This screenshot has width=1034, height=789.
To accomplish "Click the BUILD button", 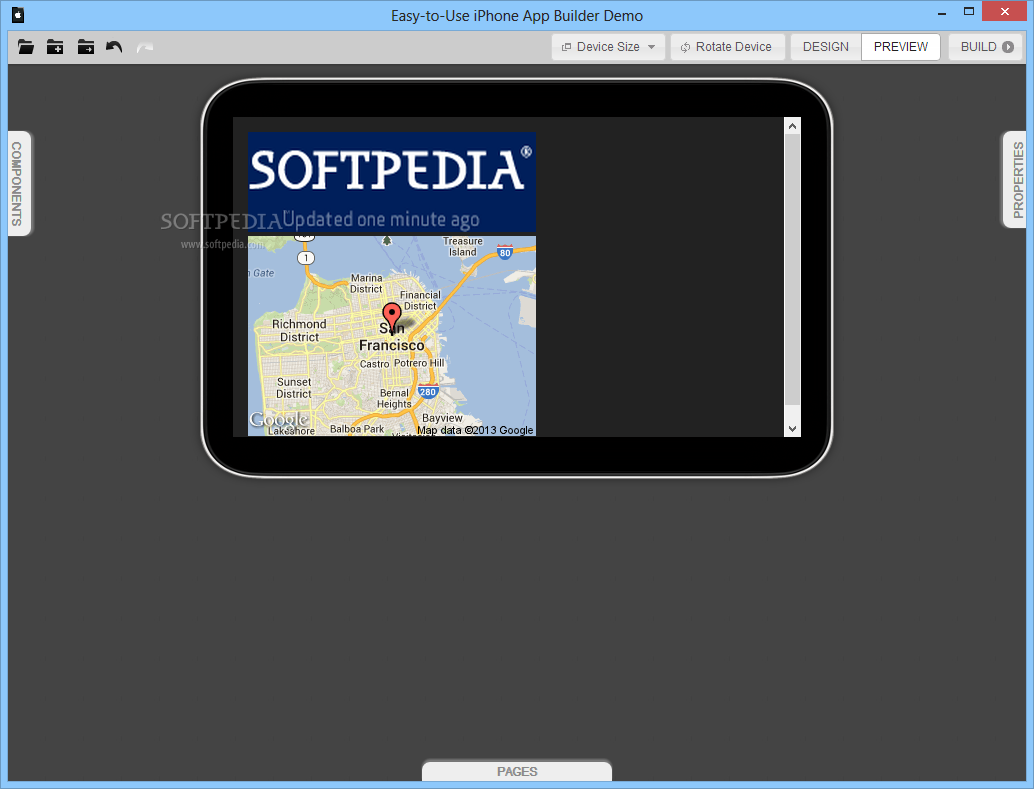I will coord(986,47).
